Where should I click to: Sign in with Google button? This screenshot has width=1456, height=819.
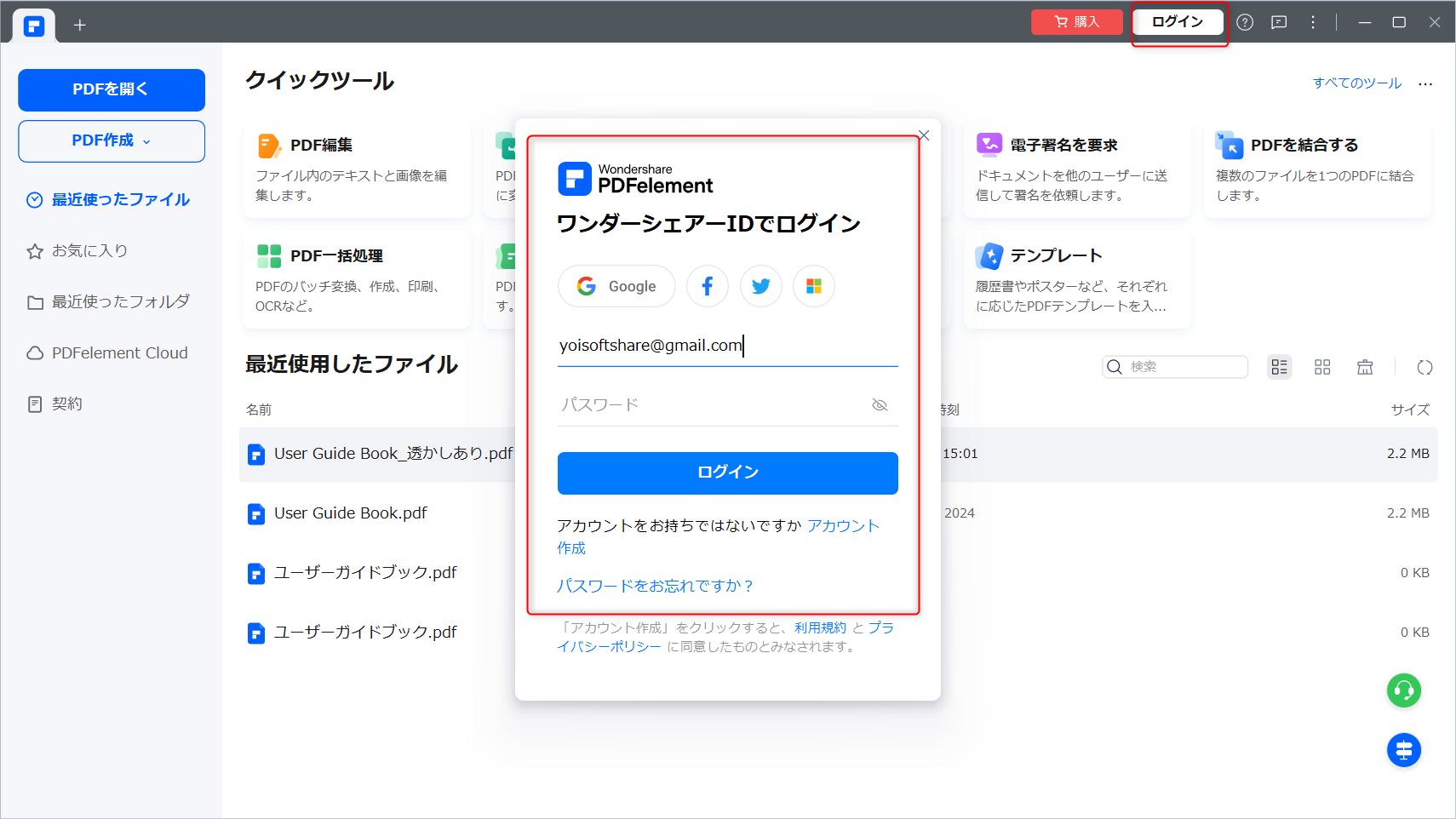(616, 286)
